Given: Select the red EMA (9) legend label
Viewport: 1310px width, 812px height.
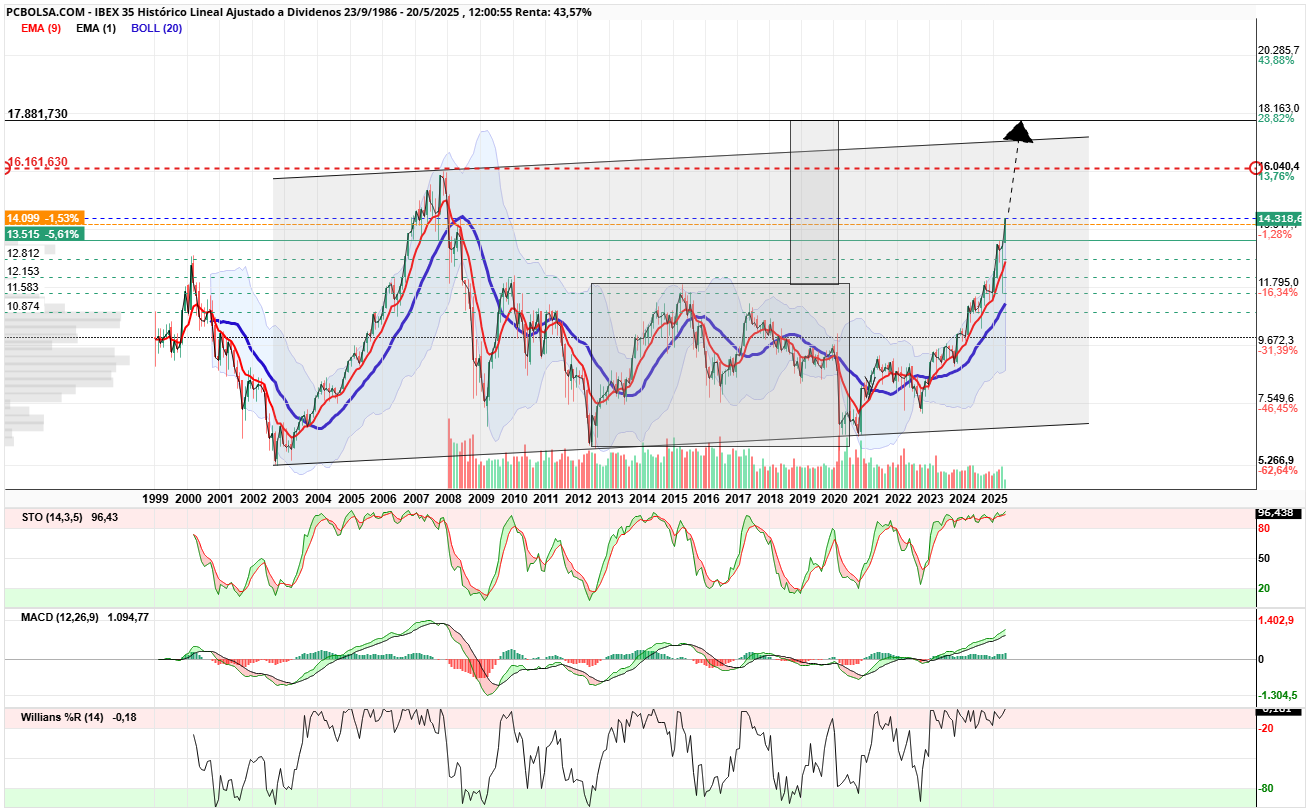Looking at the screenshot, I should pyautogui.click(x=40, y=28).
